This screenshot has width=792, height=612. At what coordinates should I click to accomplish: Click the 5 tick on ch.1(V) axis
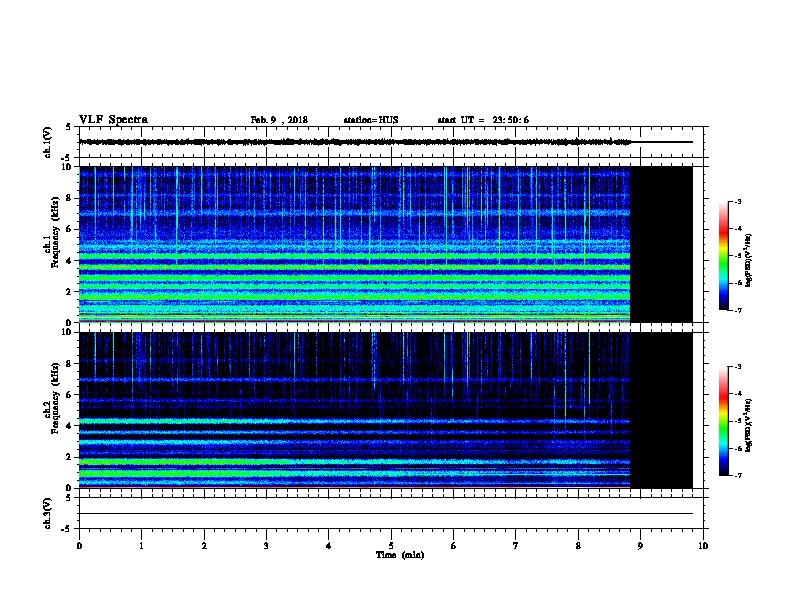pyautogui.click(x=69, y=127)
